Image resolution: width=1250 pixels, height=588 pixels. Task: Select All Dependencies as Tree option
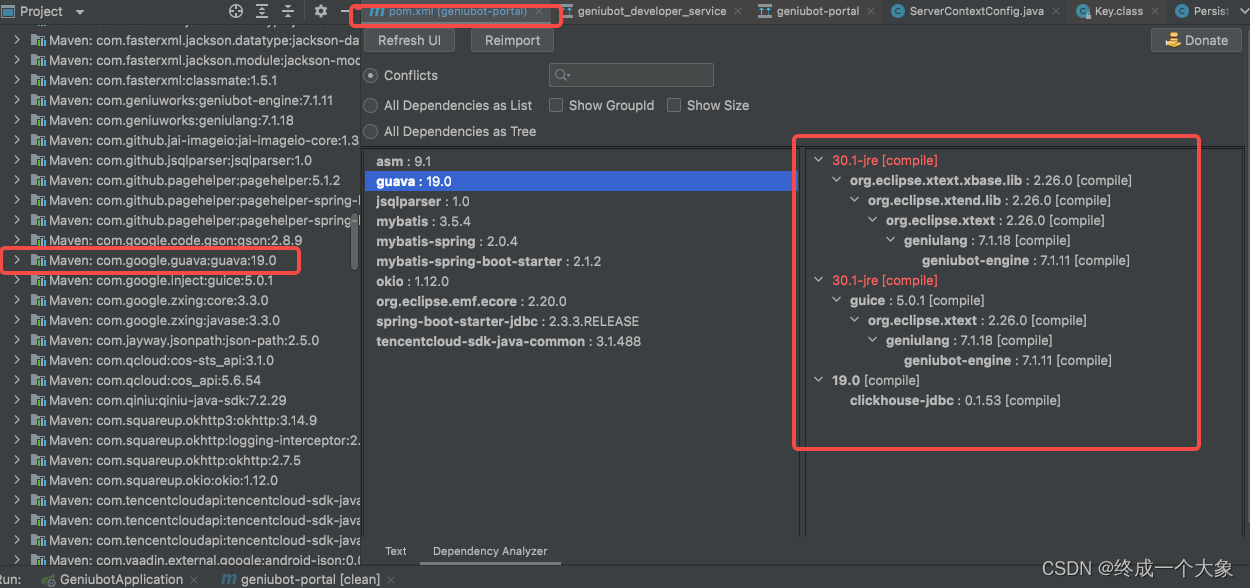click(x=371, y=131)
